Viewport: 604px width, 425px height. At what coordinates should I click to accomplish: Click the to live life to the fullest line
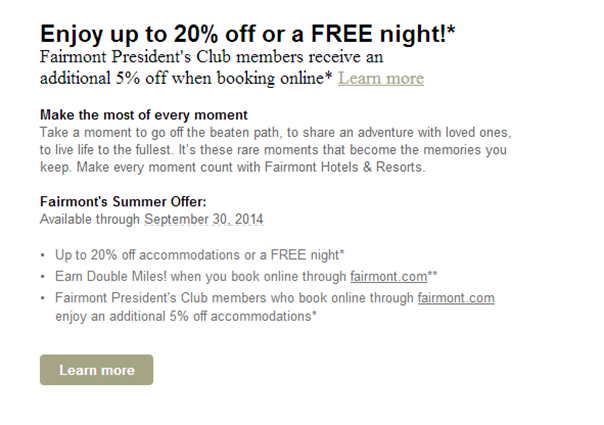273,150
